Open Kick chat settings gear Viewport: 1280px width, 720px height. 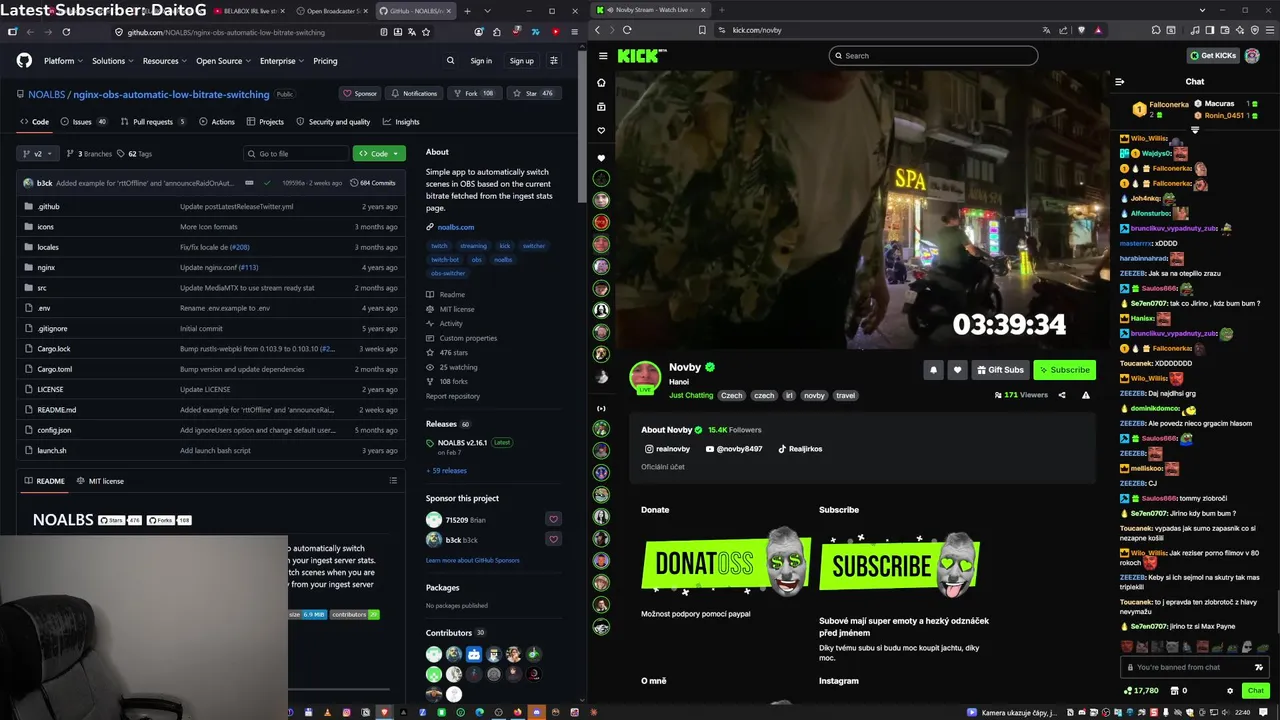tap(1230, 691)
